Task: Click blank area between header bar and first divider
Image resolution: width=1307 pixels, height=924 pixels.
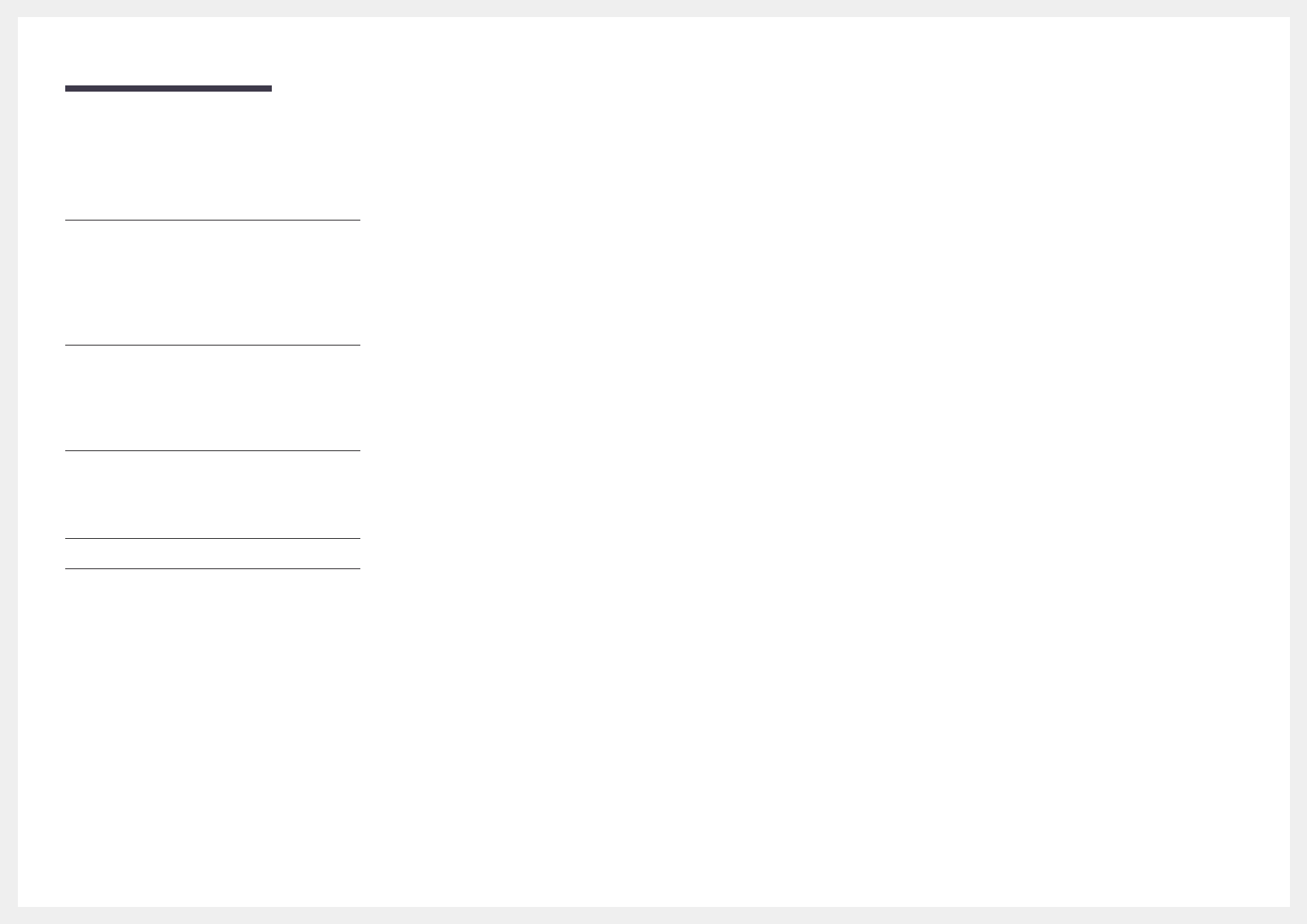Action: pyautogui.click(x=213, y=155)
